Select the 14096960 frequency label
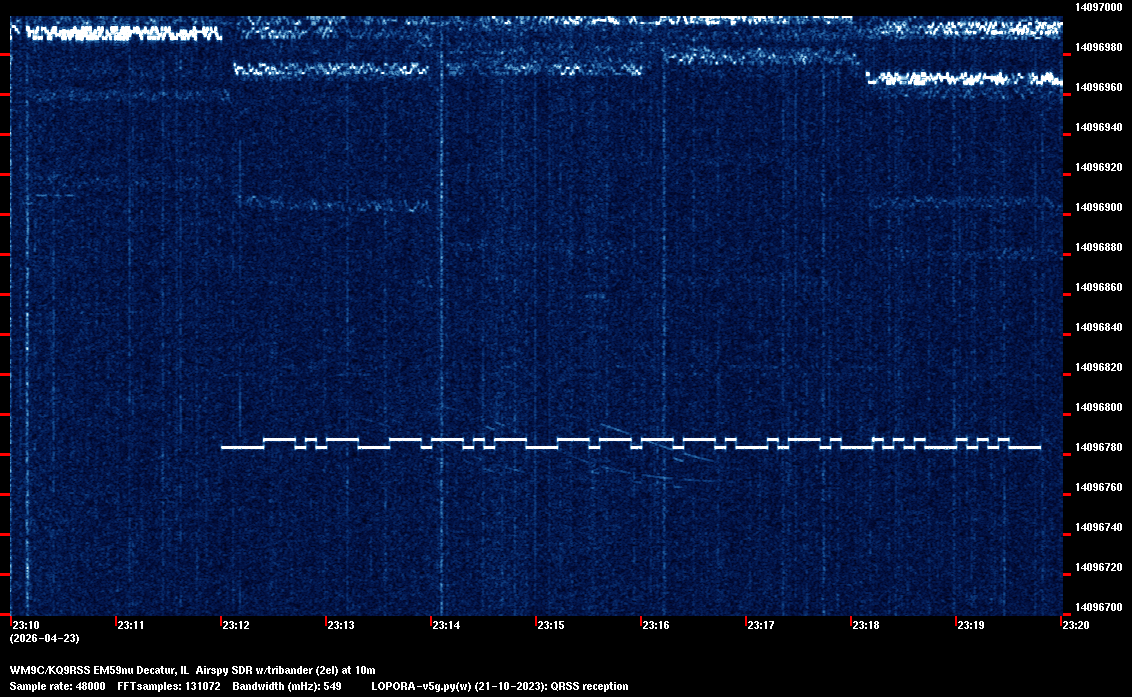This screenshot has width=1132, height=697. pos(1099,88)
